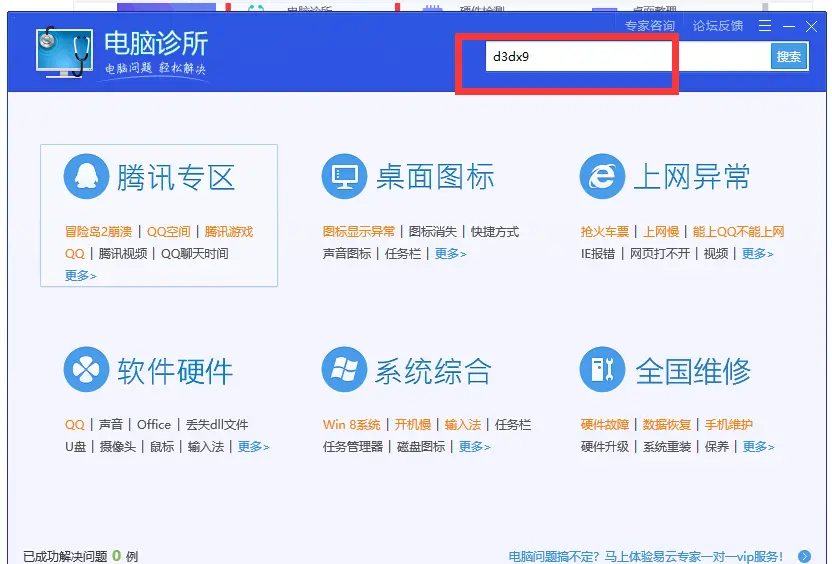This screenshot has height=564, width=832.
Task: Select 开机慢 link
Action: click(x=413, y=425)
